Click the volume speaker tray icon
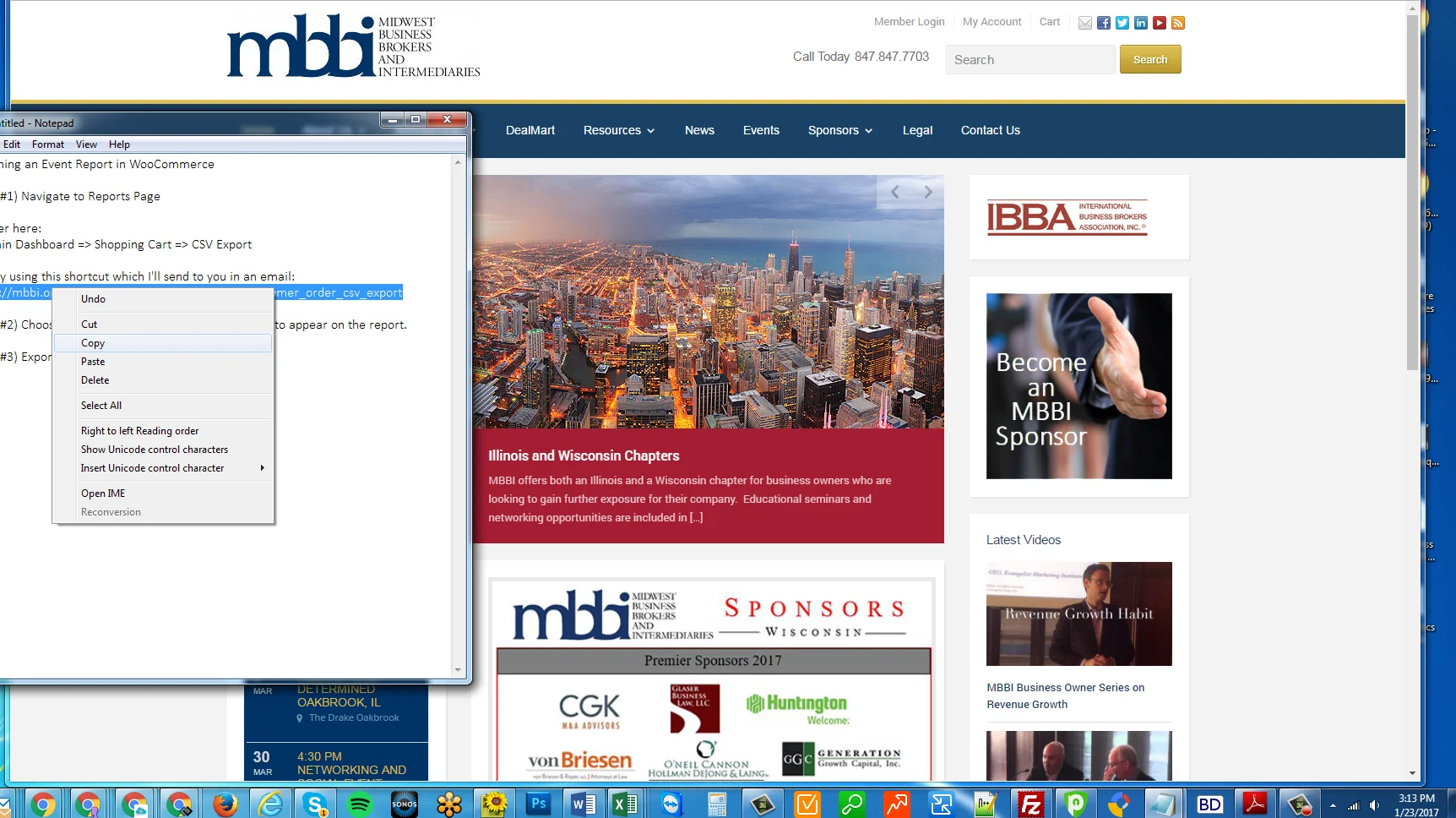Screen dimensions: 1456x818 tap(1375, 805)
